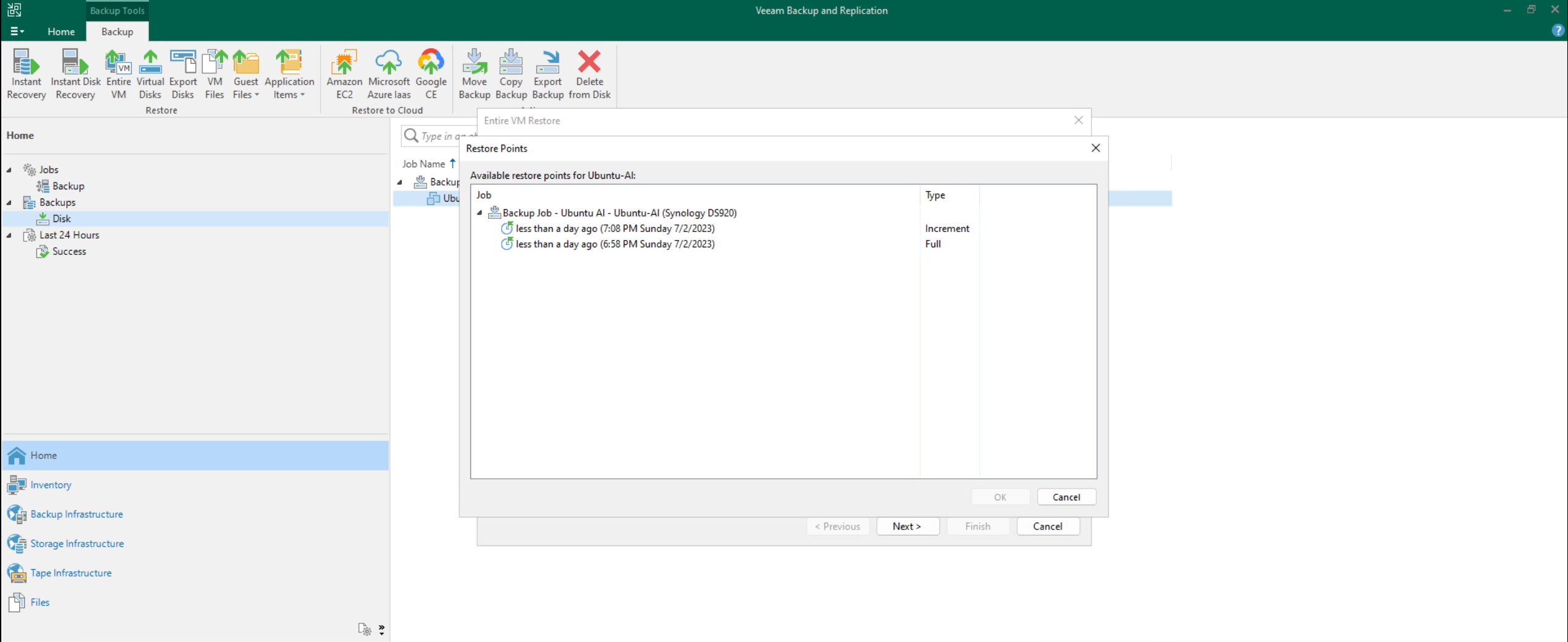Launch Instant Recovery from the ribbon

pos(26,74)
